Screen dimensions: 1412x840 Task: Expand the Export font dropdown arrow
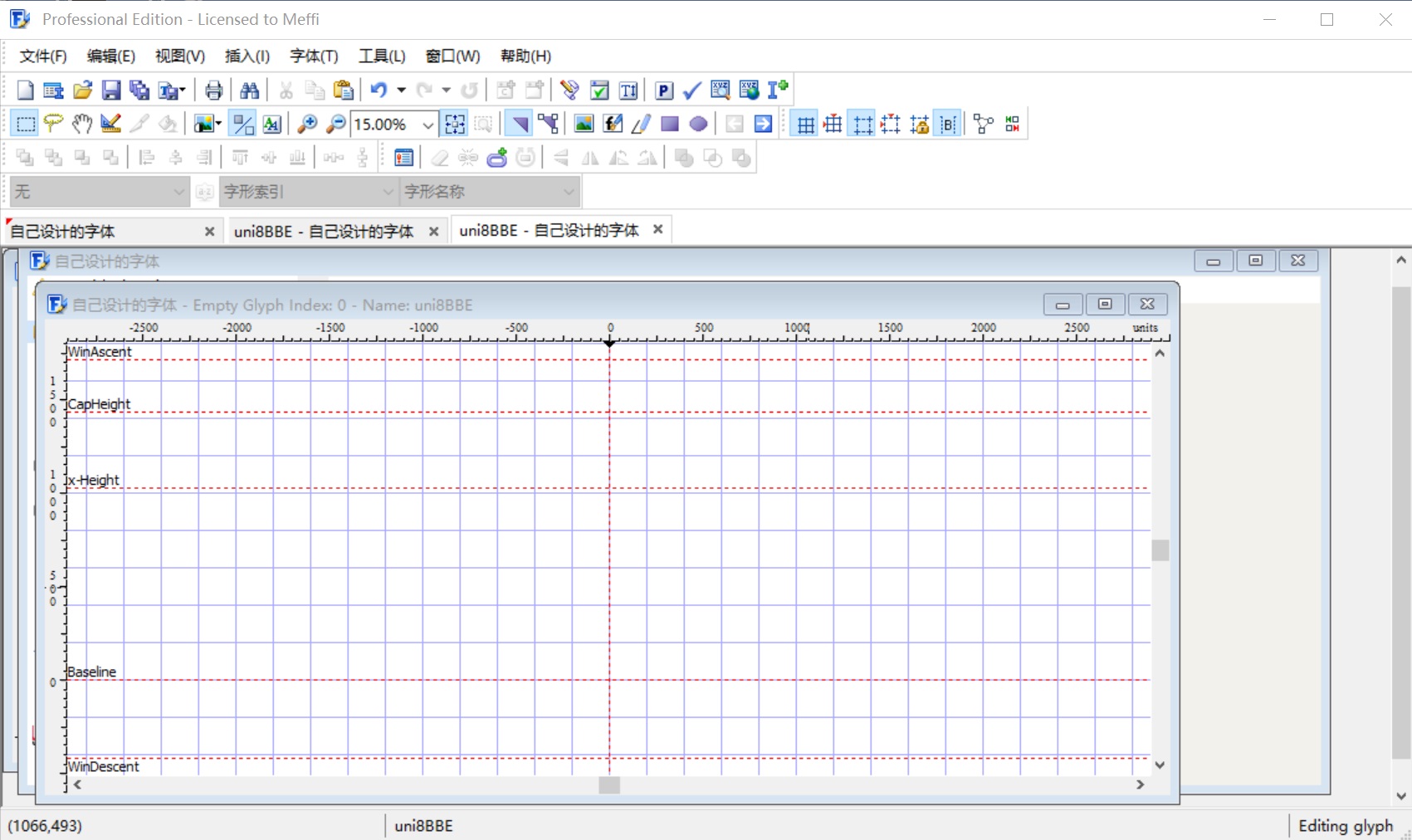click(182, 90)
